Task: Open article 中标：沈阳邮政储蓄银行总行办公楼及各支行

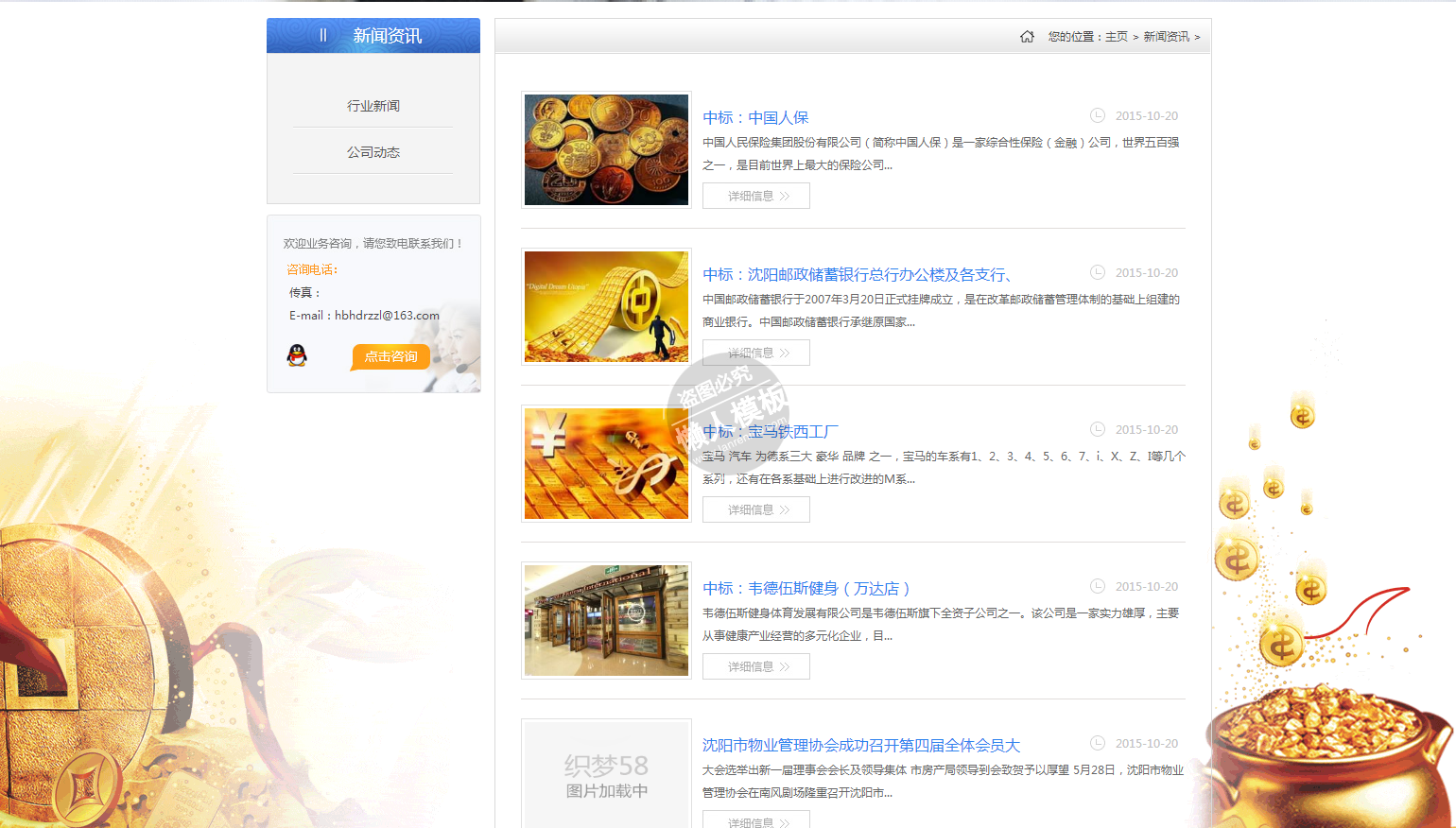Action: (858, 274)
